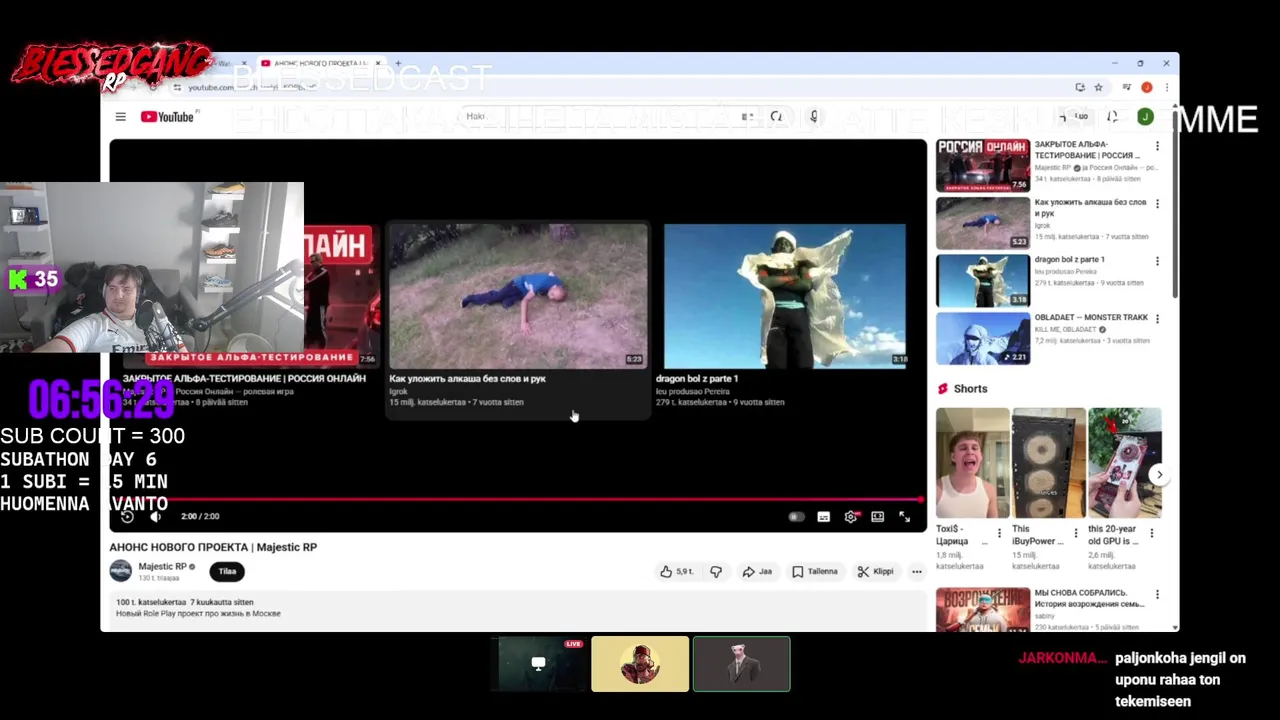This screenshot has height=720, width=1280.
Task: Toggle the autoplay switch in the player
Action: coord(796,517)
